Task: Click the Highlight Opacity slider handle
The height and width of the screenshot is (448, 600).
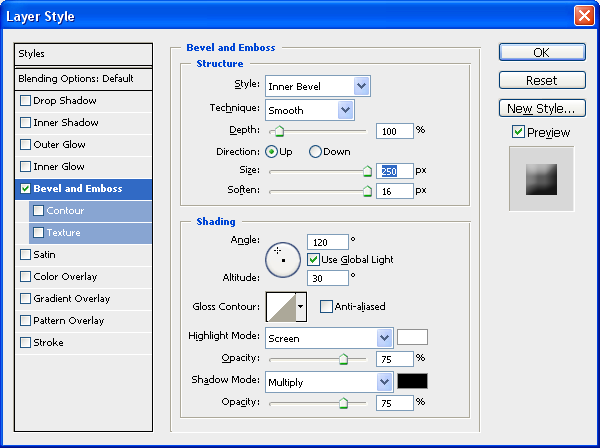Action: pyautogui.click(x=343, y=359)
